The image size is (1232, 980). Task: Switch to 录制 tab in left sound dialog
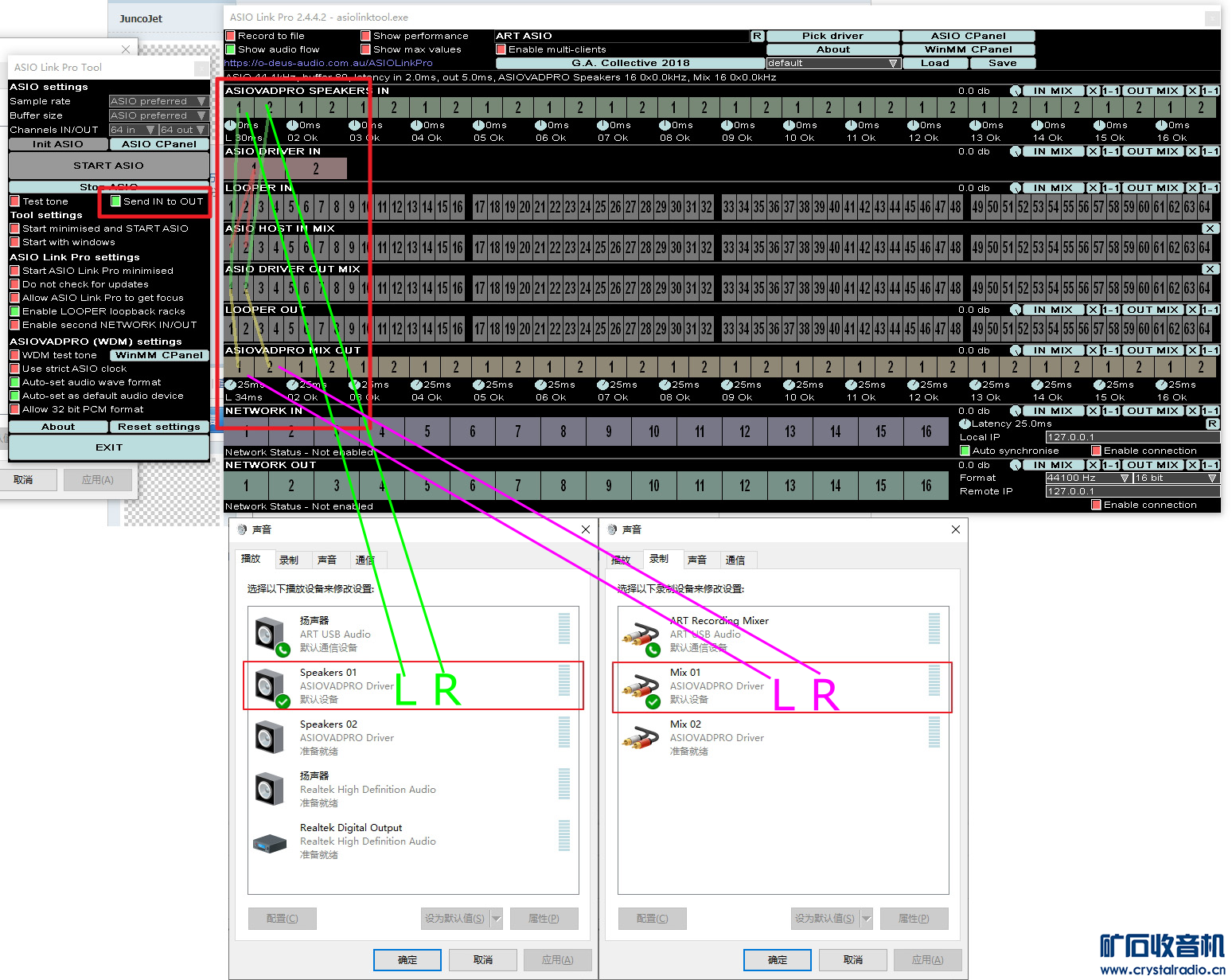click(x=289, y=560)
